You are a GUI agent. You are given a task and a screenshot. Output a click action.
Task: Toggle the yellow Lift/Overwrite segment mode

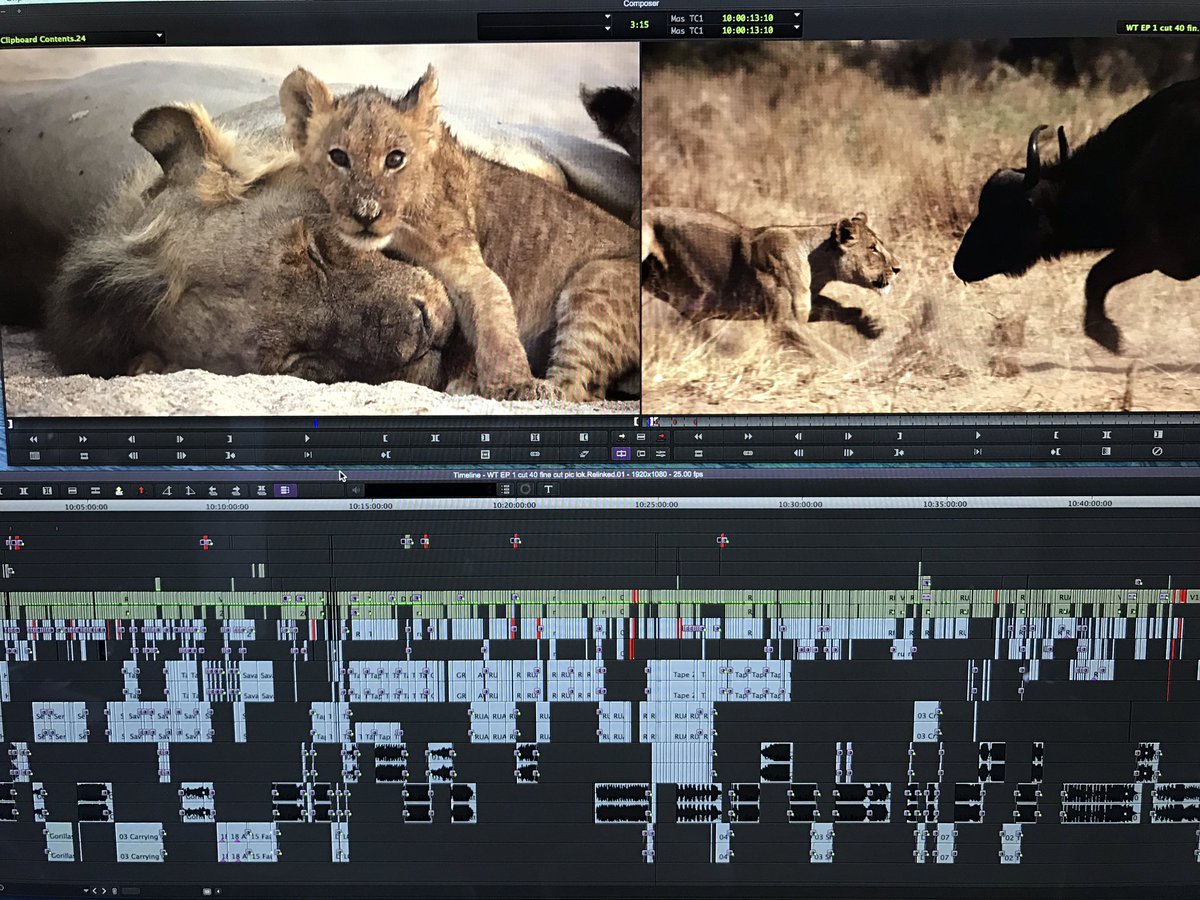pos(119,490)
